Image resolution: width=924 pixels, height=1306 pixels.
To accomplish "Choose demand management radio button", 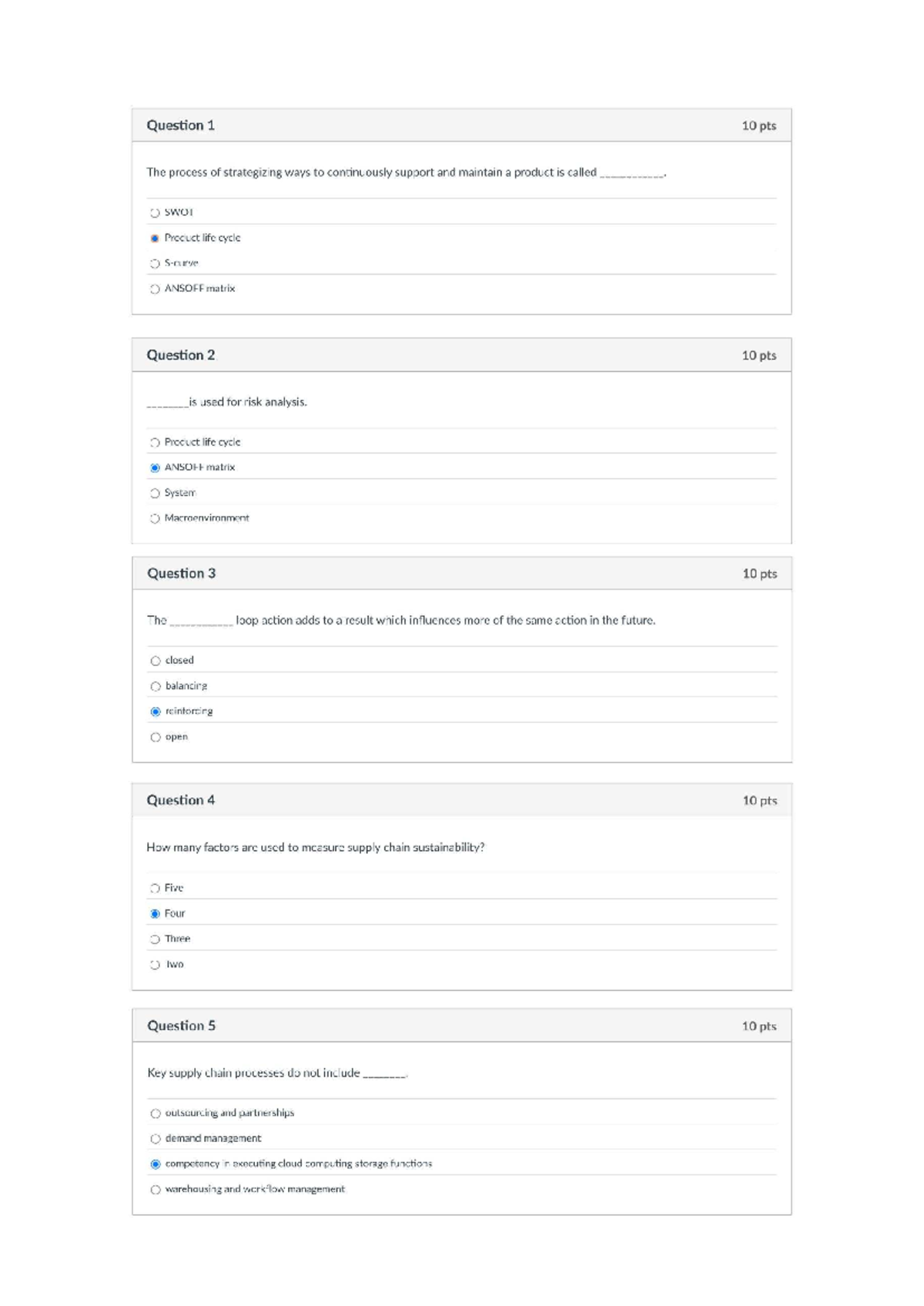I will 156,1139.
